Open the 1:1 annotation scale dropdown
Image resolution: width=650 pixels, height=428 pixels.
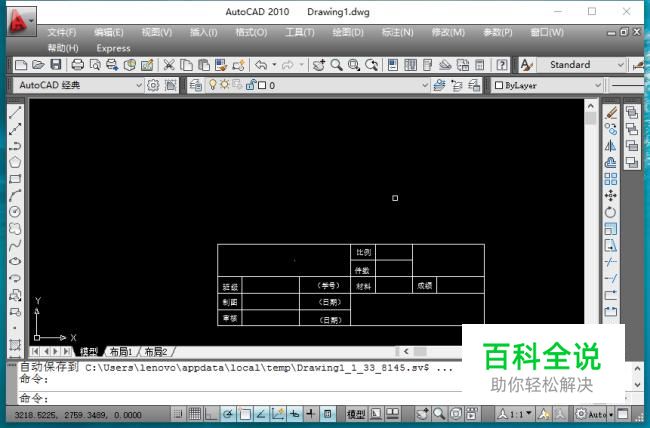tap(529, 413)
